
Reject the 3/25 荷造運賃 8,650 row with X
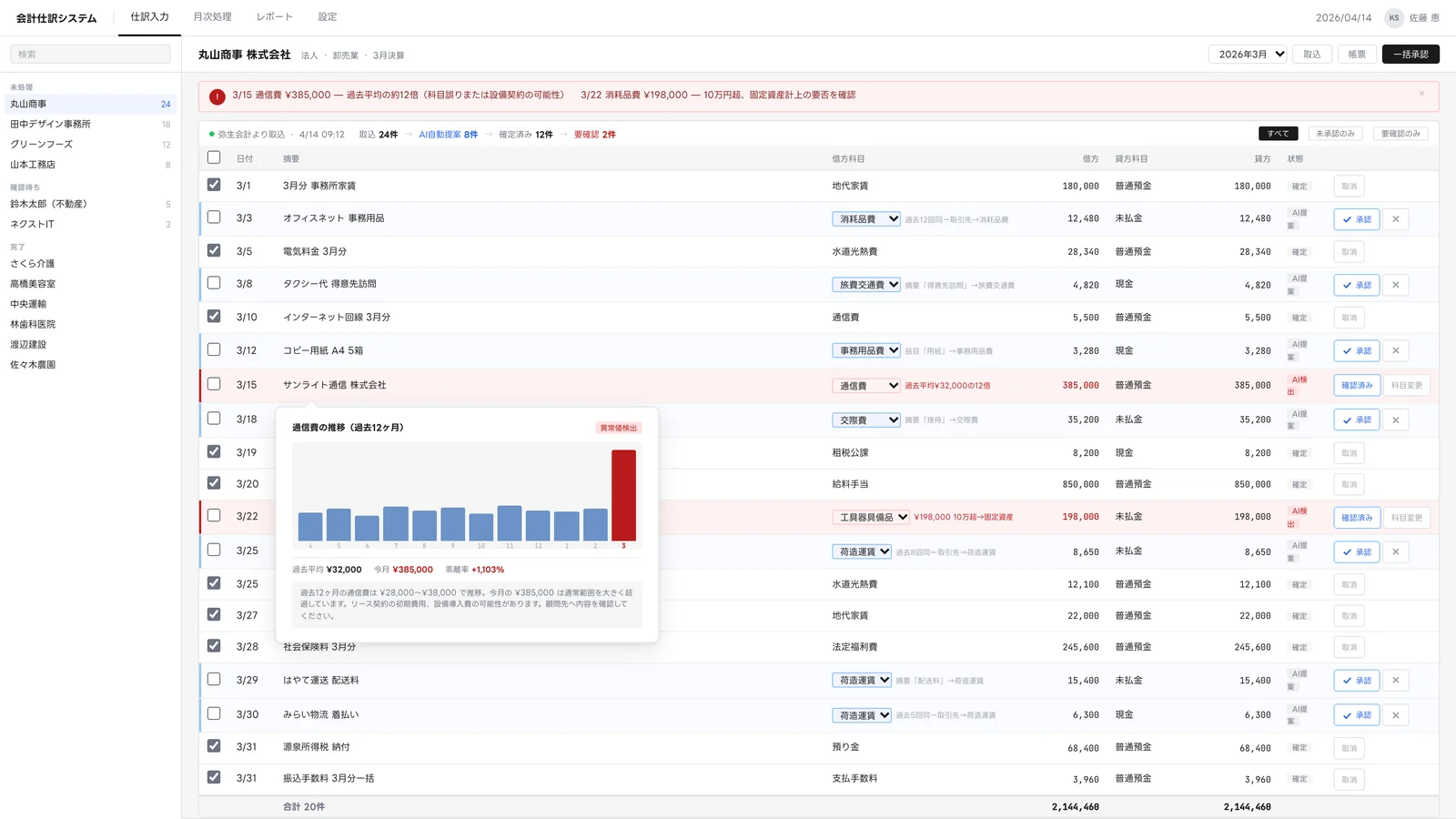1395,551
